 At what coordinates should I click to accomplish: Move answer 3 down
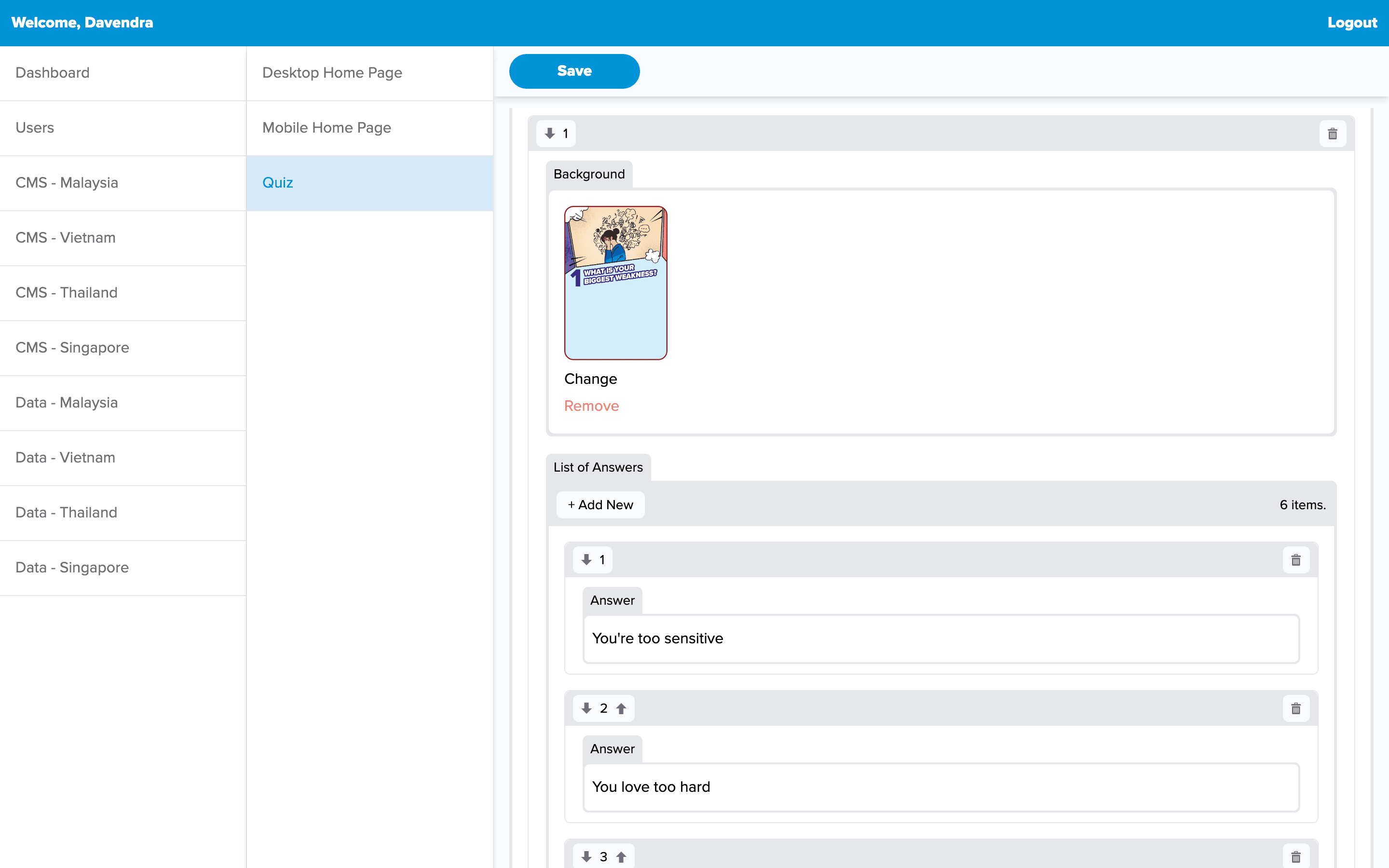tap(586, 856)
